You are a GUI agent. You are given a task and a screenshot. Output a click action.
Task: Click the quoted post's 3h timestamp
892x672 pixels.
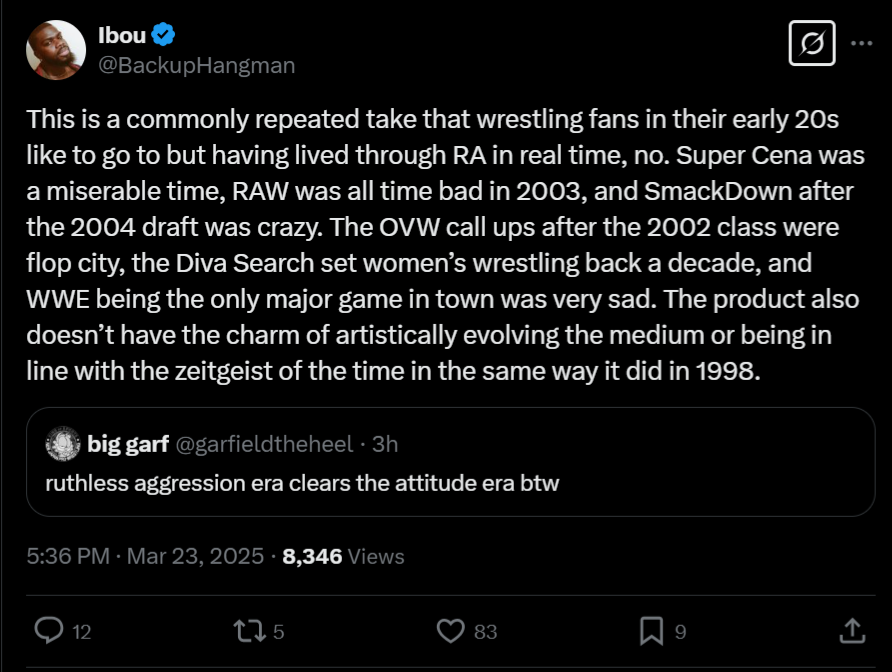coord(385,443)
